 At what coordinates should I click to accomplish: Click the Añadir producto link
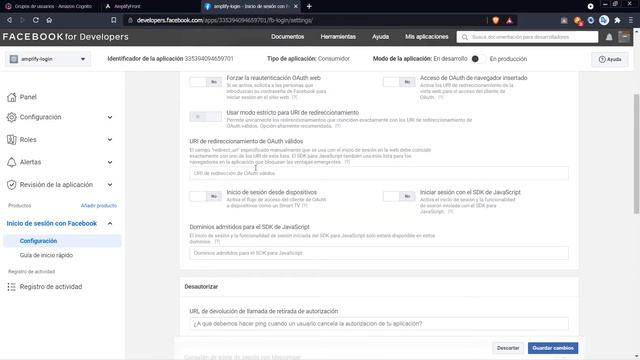(x=99, y=206)
